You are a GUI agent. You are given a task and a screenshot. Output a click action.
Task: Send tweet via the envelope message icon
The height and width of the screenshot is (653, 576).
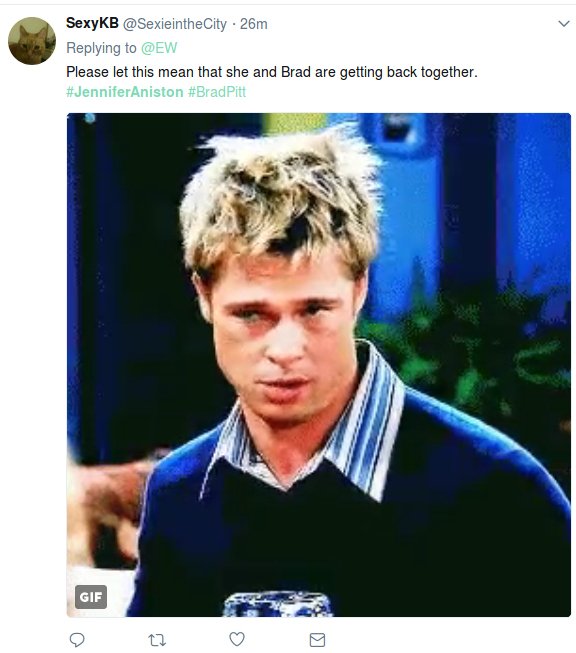317,640
